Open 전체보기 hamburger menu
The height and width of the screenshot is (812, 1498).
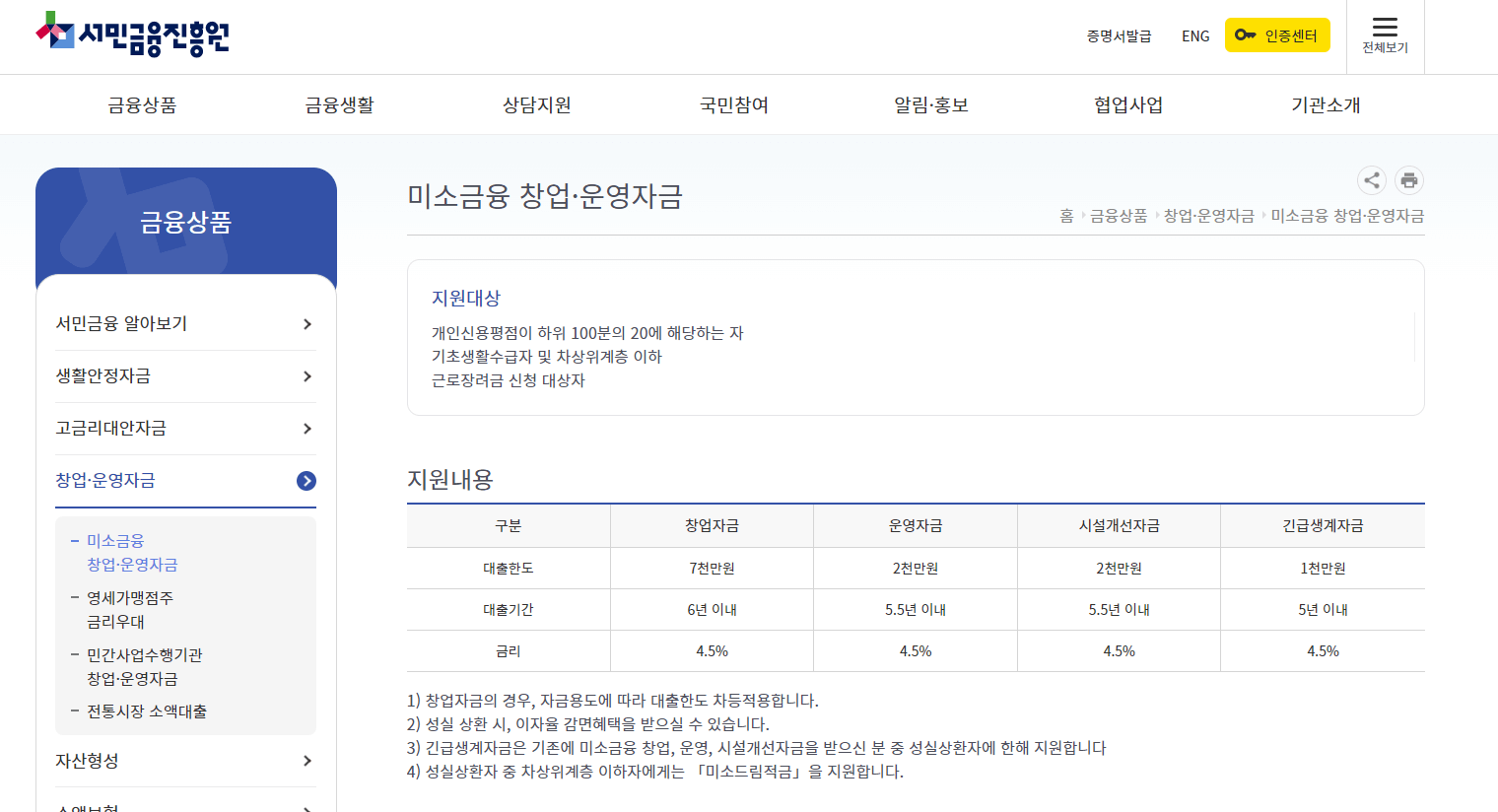point(1387,30)
